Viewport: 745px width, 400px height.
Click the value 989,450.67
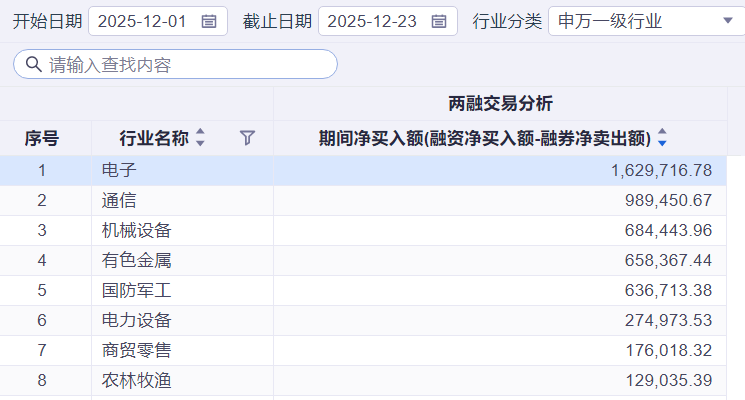tap(669, 200)
